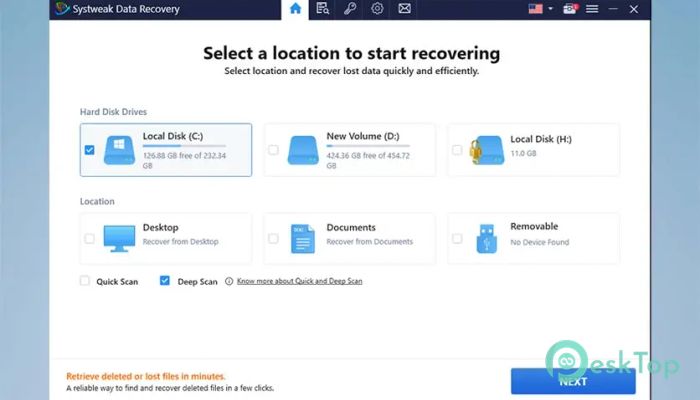This screenshot has height=400, width=700.
Task: Close the Systweak Data Recovery window
Action: 633,8
